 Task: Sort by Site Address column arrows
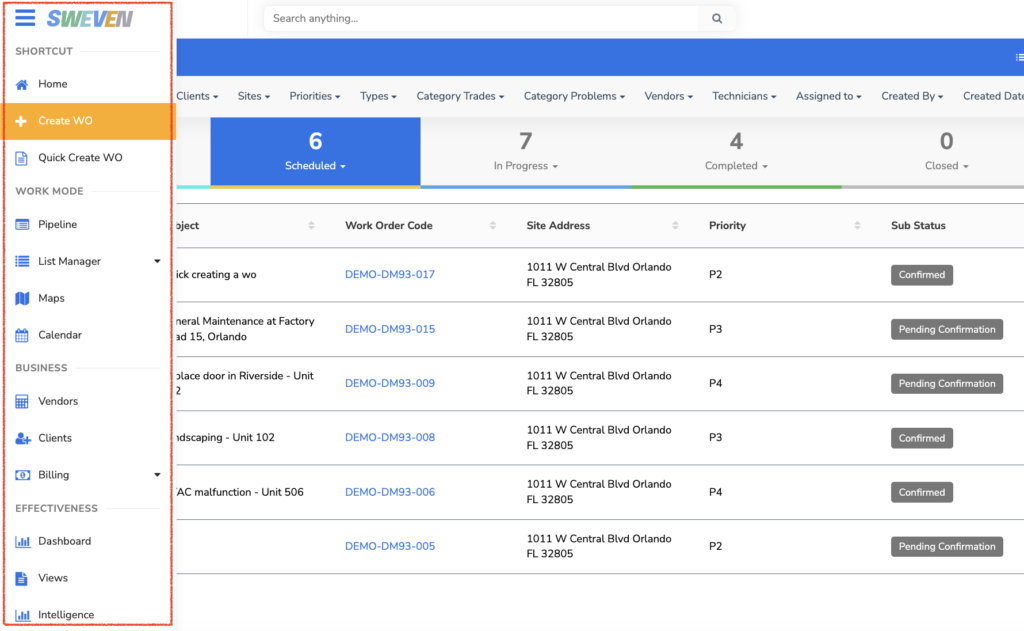pos(675,225)
